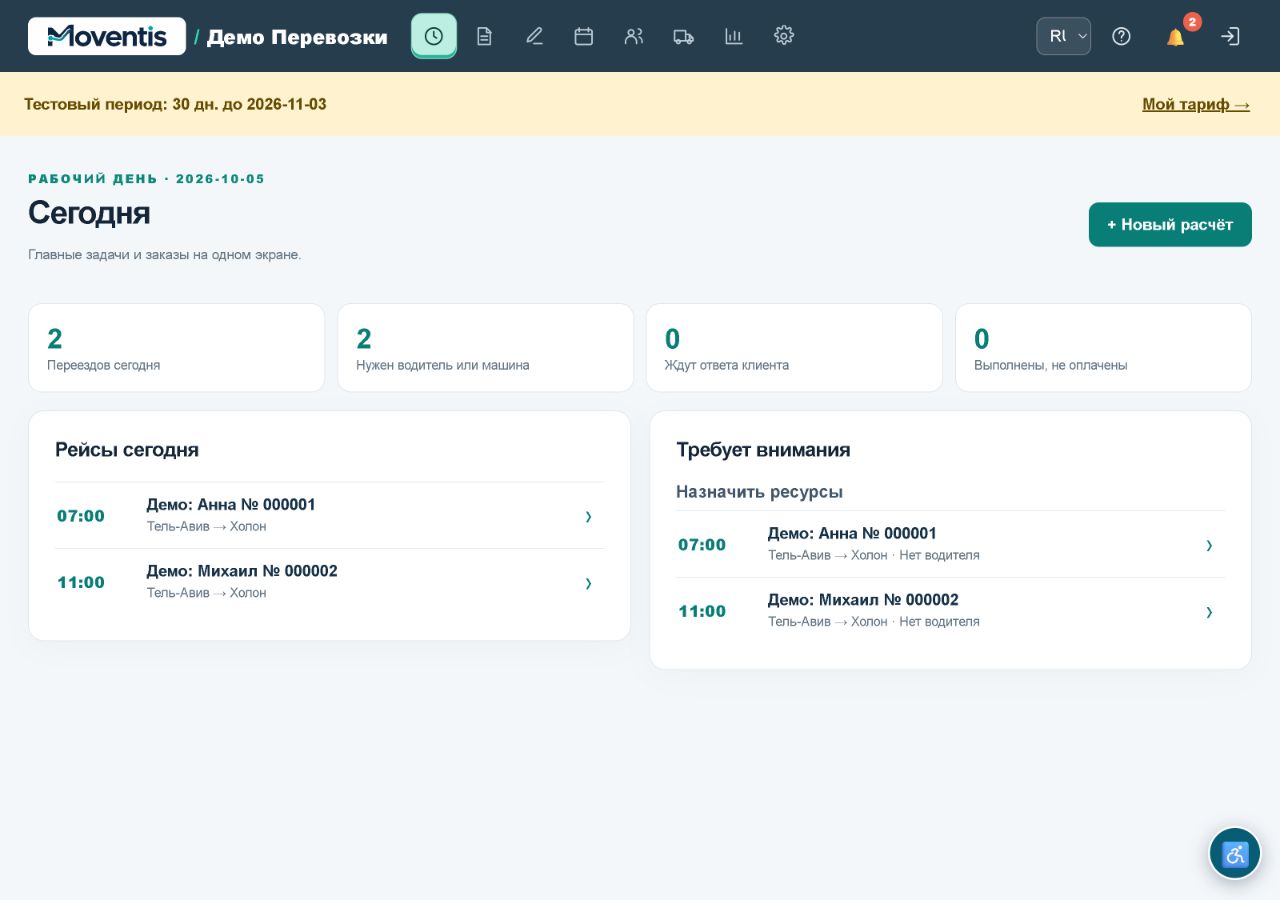The width and height of the screenshot is (1280, 900).
Task: Open the 'Ждут ответа клиента' stat card
Action: coord(795,348)
